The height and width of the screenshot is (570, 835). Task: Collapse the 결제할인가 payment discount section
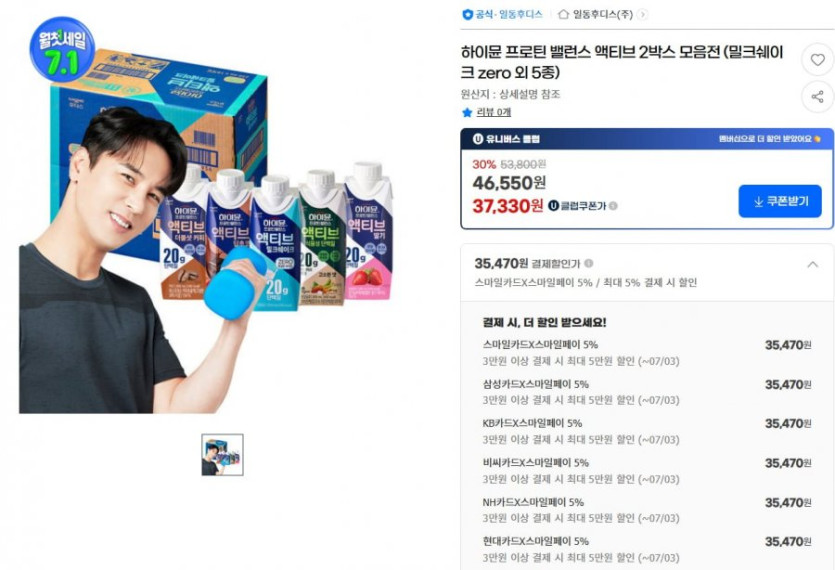point(812,264)
